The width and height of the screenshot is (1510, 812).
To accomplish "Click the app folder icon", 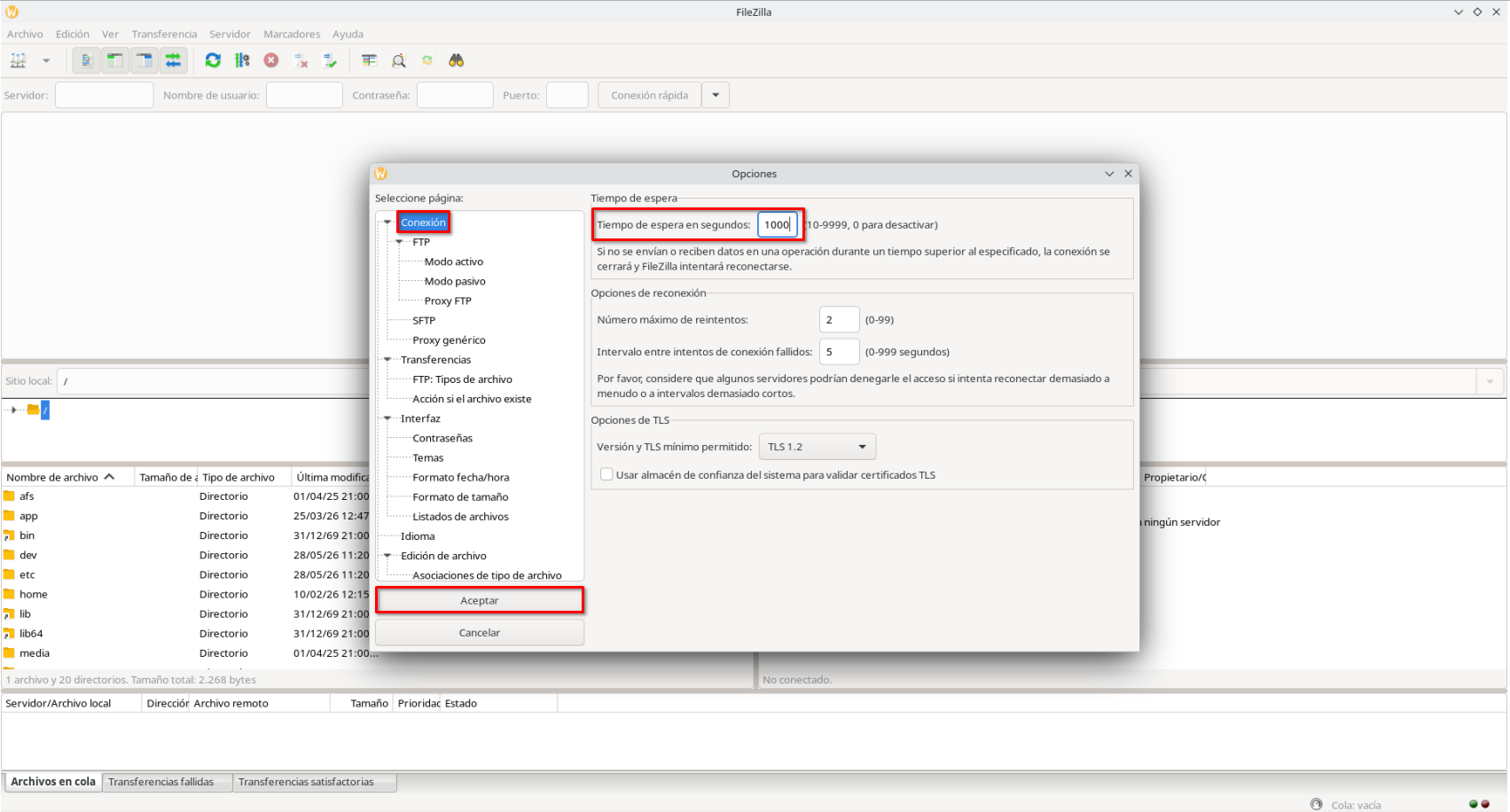I will tap(10, 516).
